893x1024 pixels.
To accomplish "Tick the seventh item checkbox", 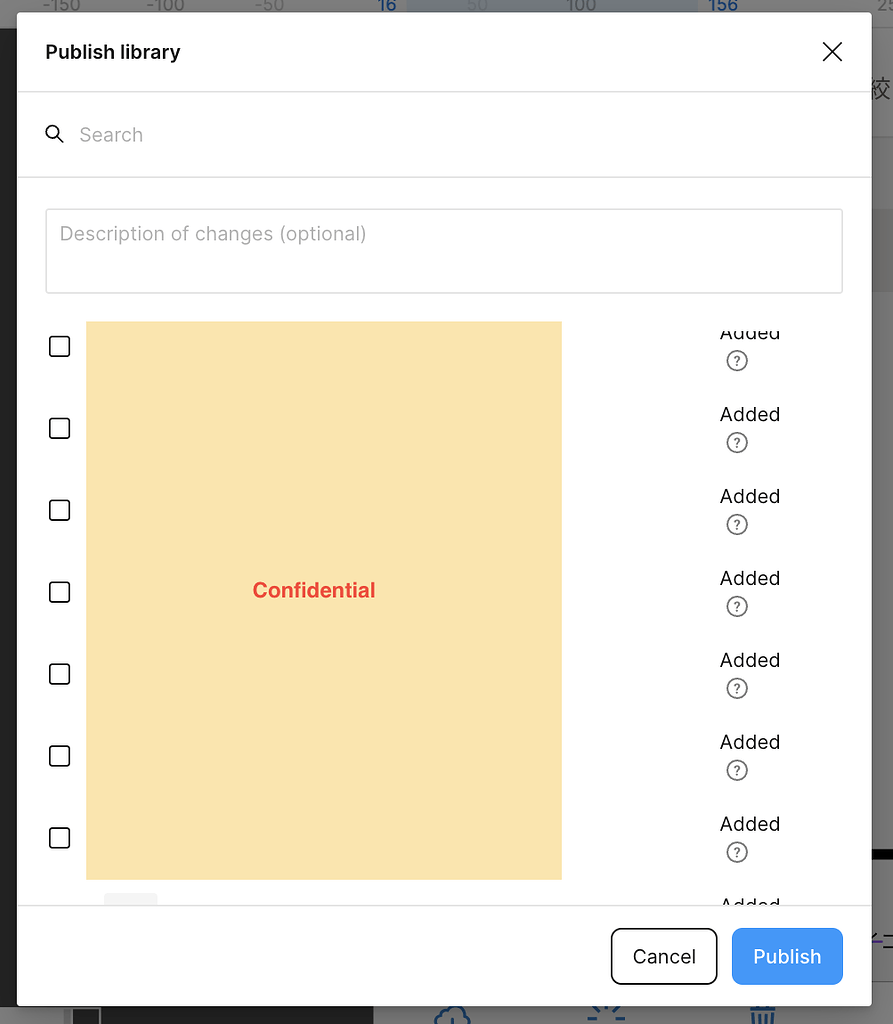I will click(59, 838).
